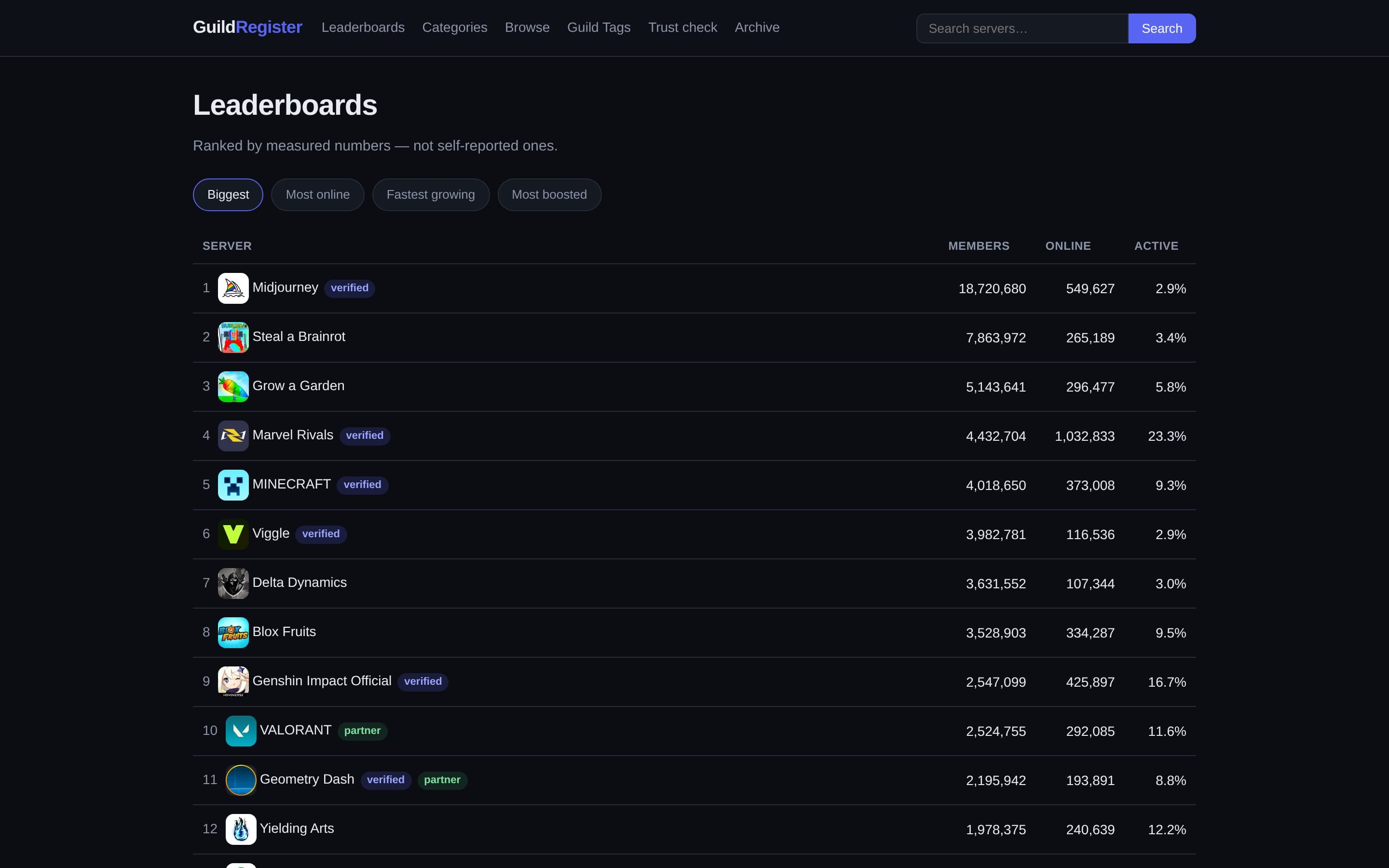Click the verified badge next to Marvel Rivals

(x=365, y=436)
